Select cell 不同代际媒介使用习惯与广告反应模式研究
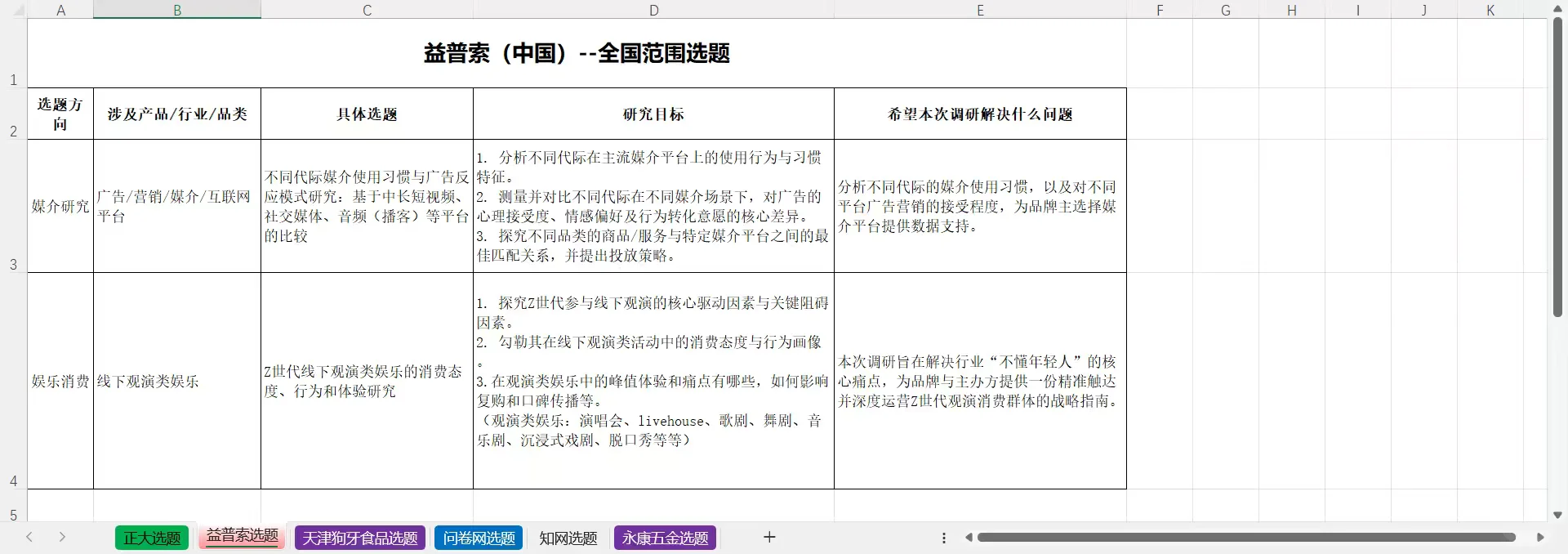 [367, 206]
